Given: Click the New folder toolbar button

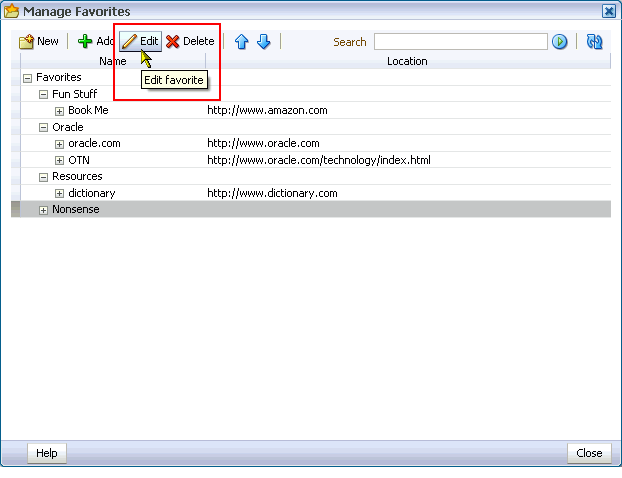Looking at the screenshot, I should 39,41.
